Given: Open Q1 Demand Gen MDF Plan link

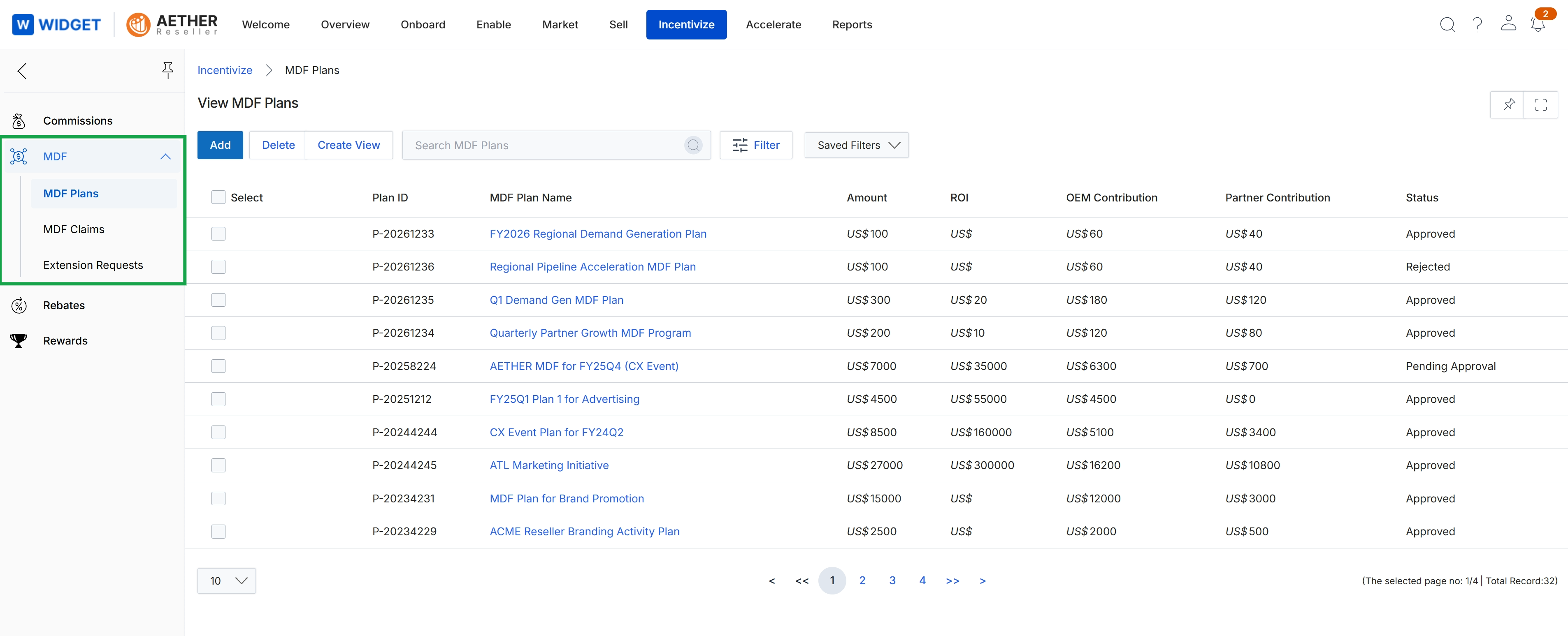Looking at the screenshot, I should point(556,301).
